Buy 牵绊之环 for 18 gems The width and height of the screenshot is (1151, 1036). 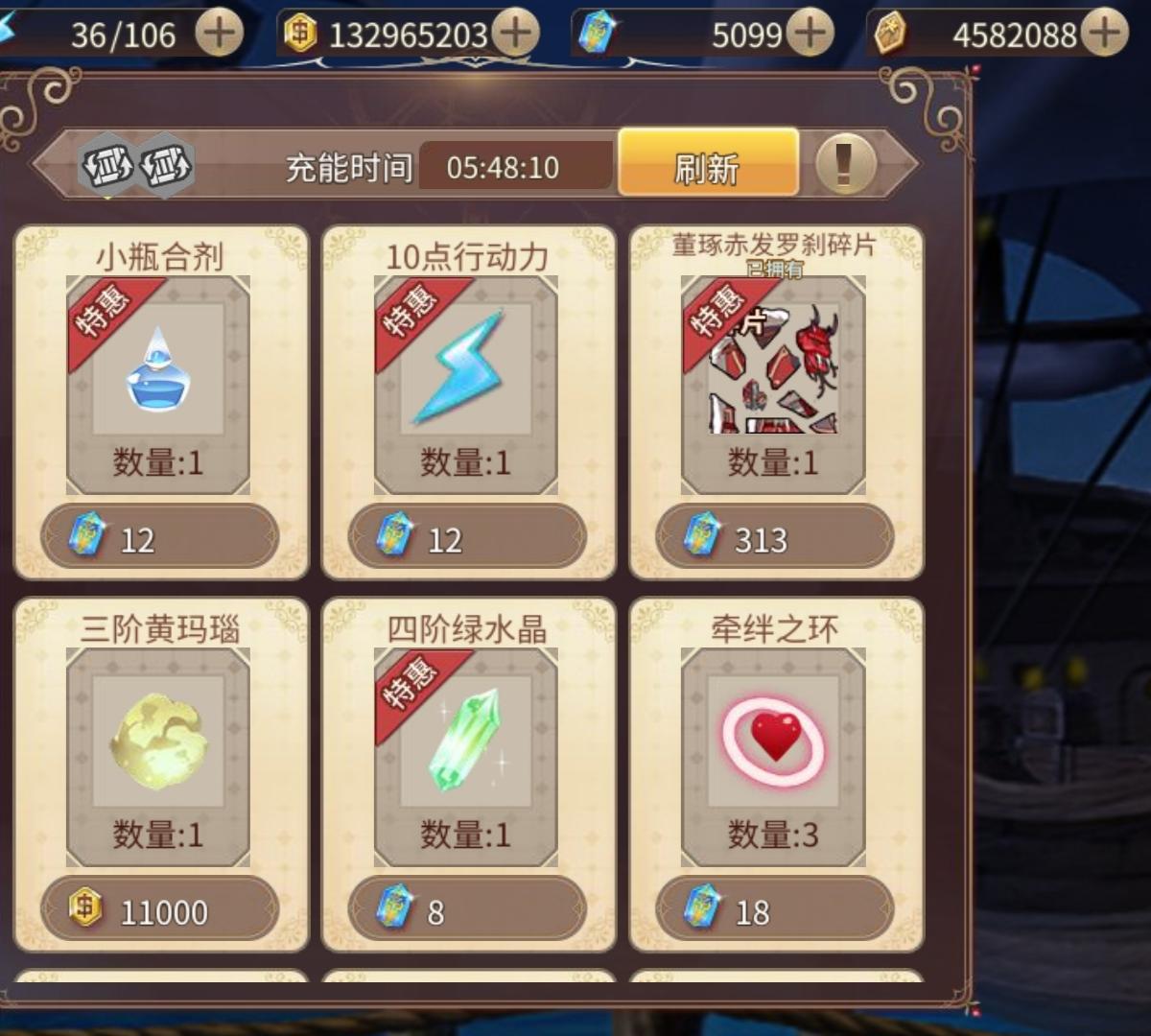775,909
